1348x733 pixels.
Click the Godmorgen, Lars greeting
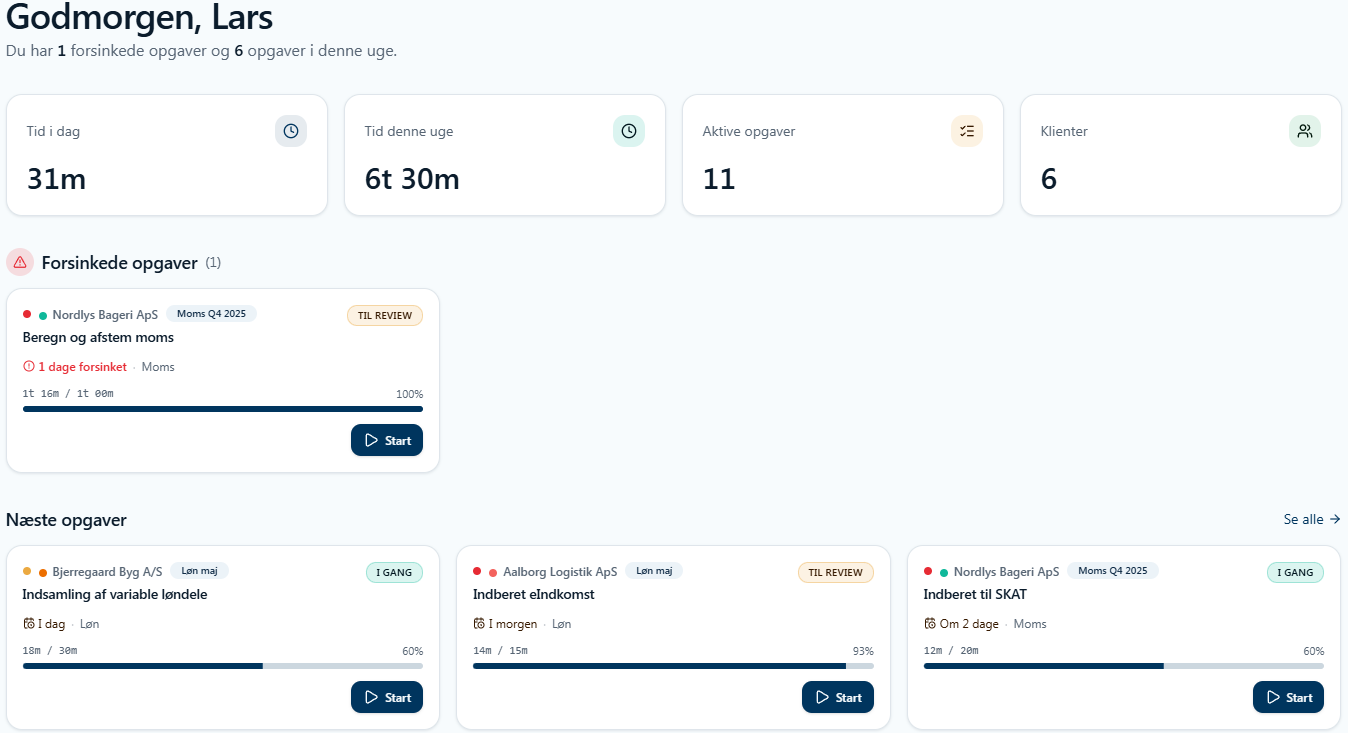(139, 17)
